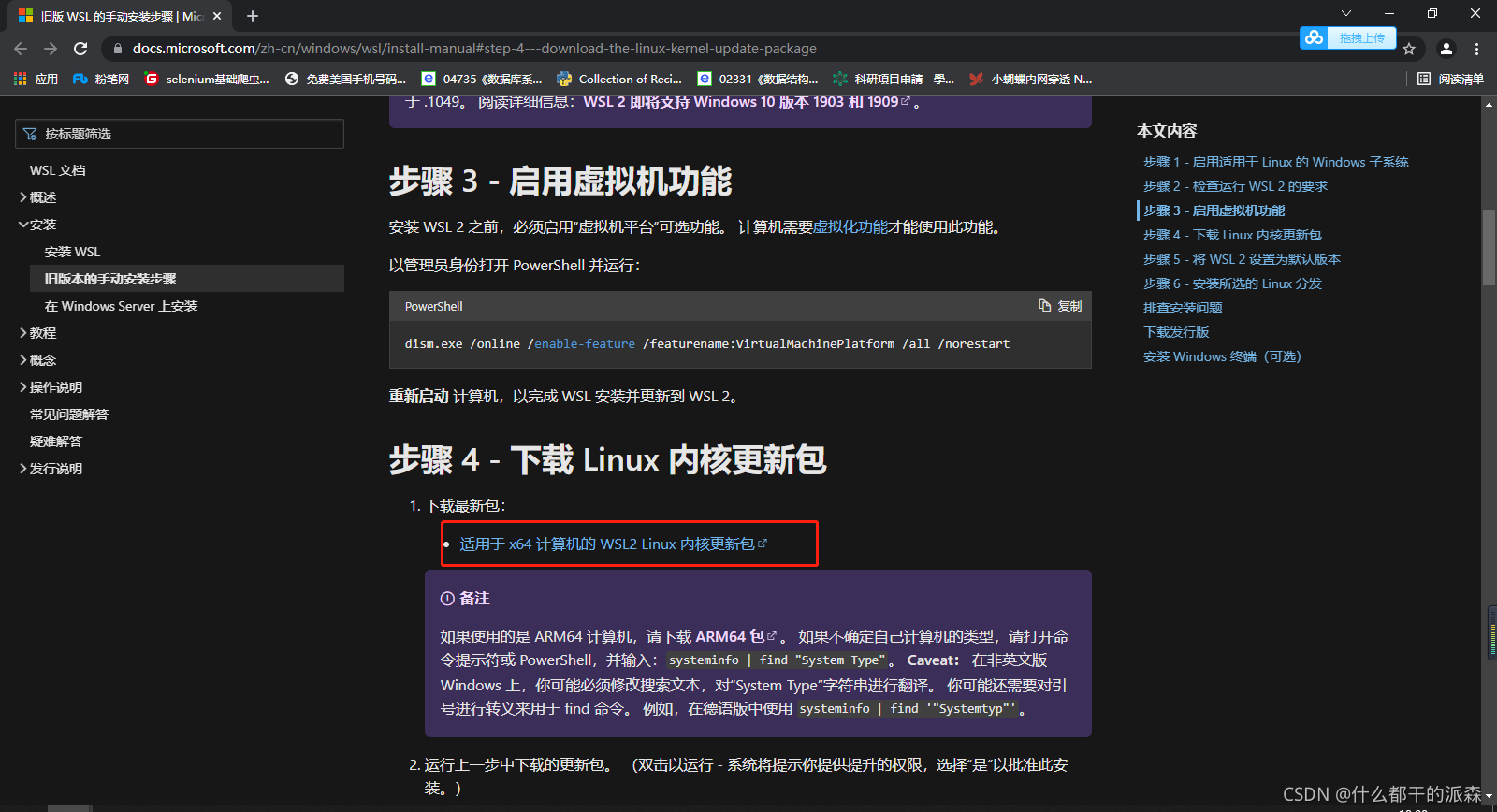Screen dimensions: 1497x812
Task: Go back to the previous page
Action: click(x=21, y=49)
